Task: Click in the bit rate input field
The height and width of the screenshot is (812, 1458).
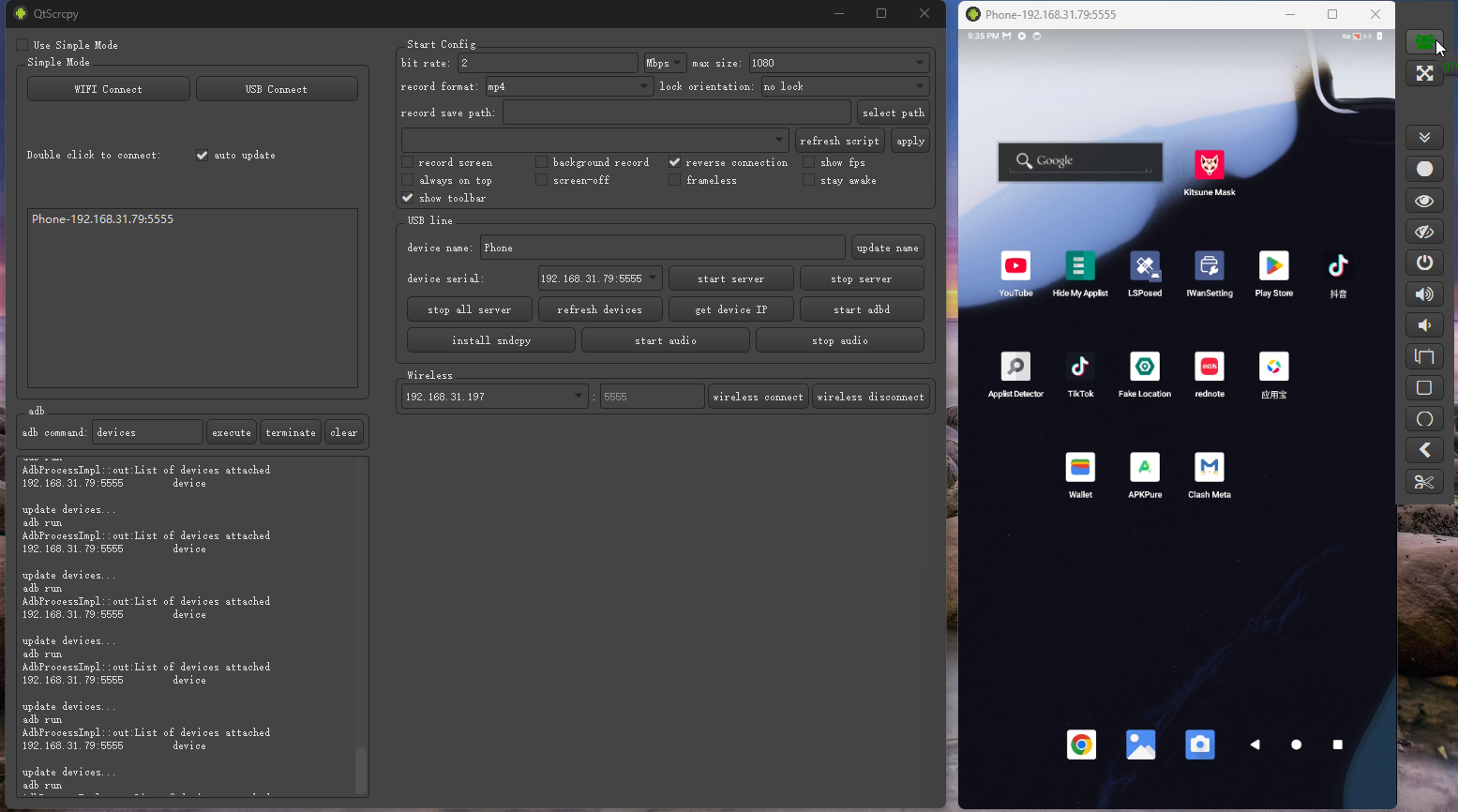Action: [548, 63]
